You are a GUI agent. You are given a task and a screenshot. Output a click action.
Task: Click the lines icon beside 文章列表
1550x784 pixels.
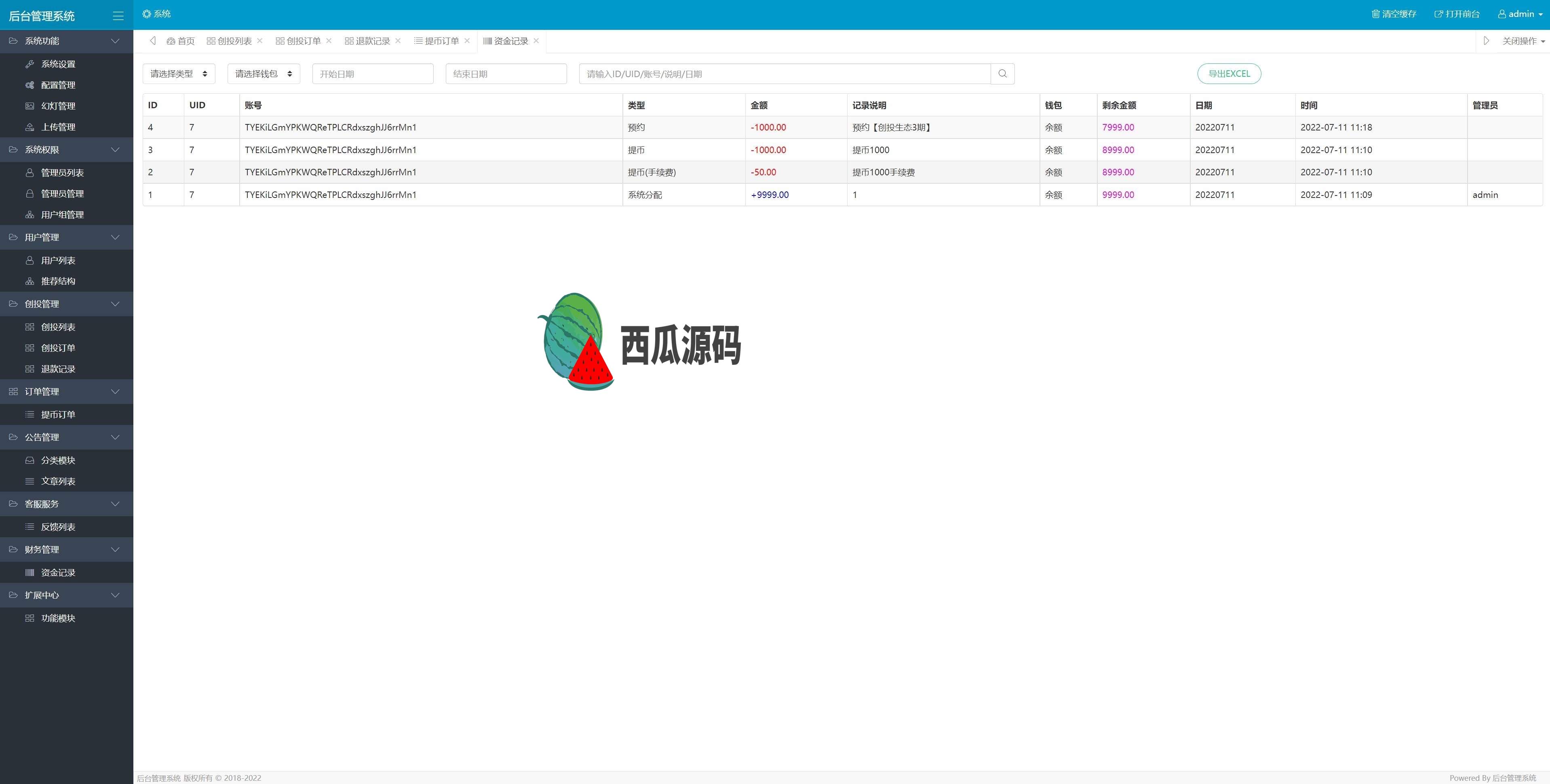30,481
